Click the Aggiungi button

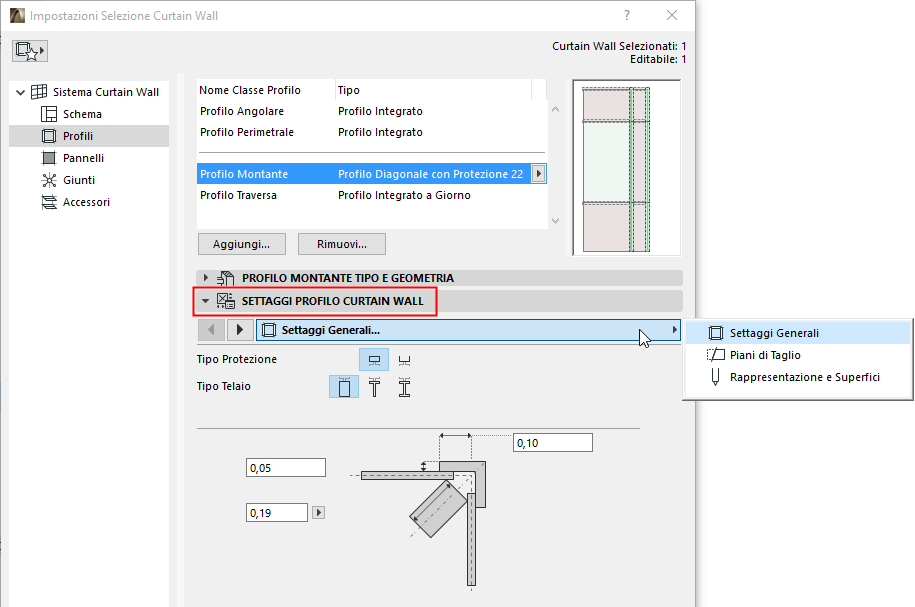pos(241,243)
